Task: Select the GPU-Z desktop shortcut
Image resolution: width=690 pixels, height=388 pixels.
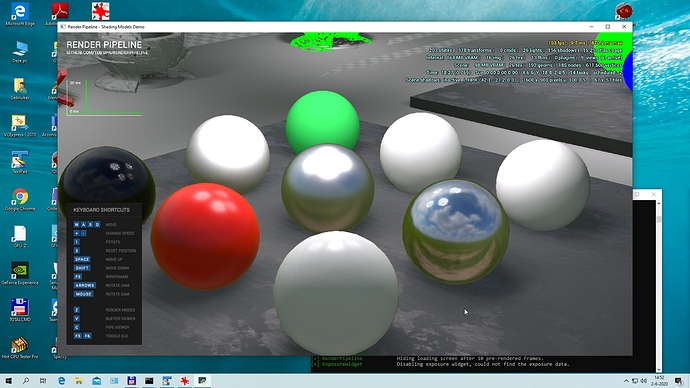Action: [x=20, y=236]
